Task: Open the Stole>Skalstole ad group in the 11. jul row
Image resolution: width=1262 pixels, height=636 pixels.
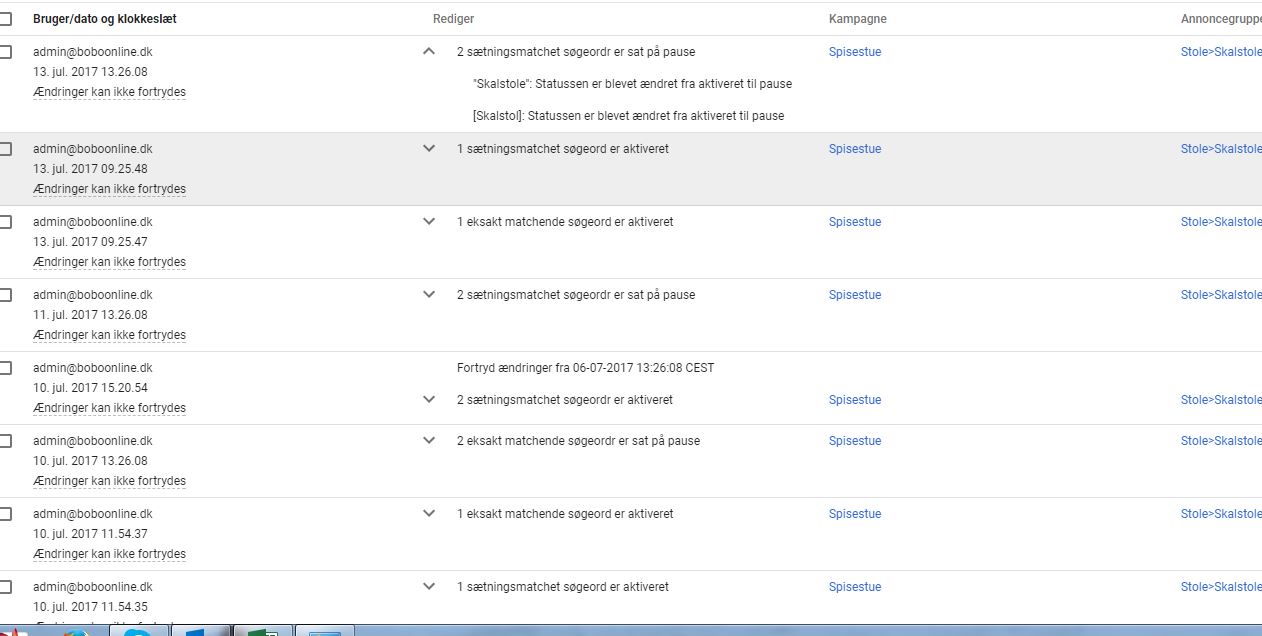Action: click(1220, 295)
